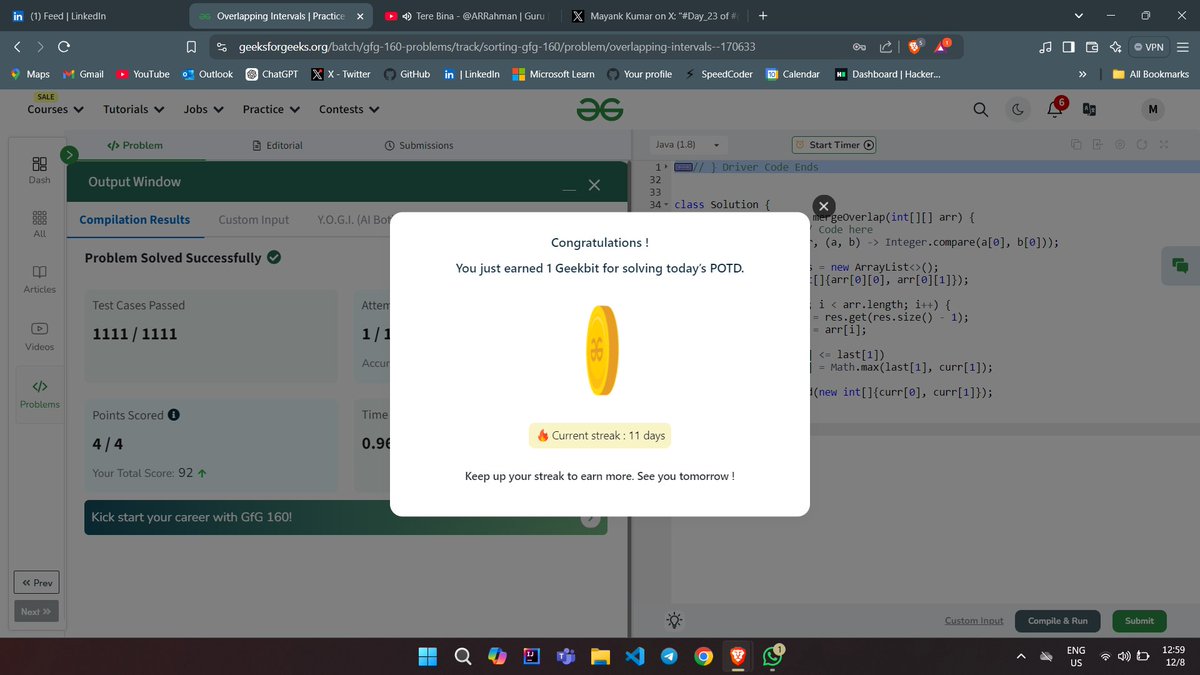Collapse class Solution at line 34
Viewport: 1200px width, 675px height.
coord(665,204)
